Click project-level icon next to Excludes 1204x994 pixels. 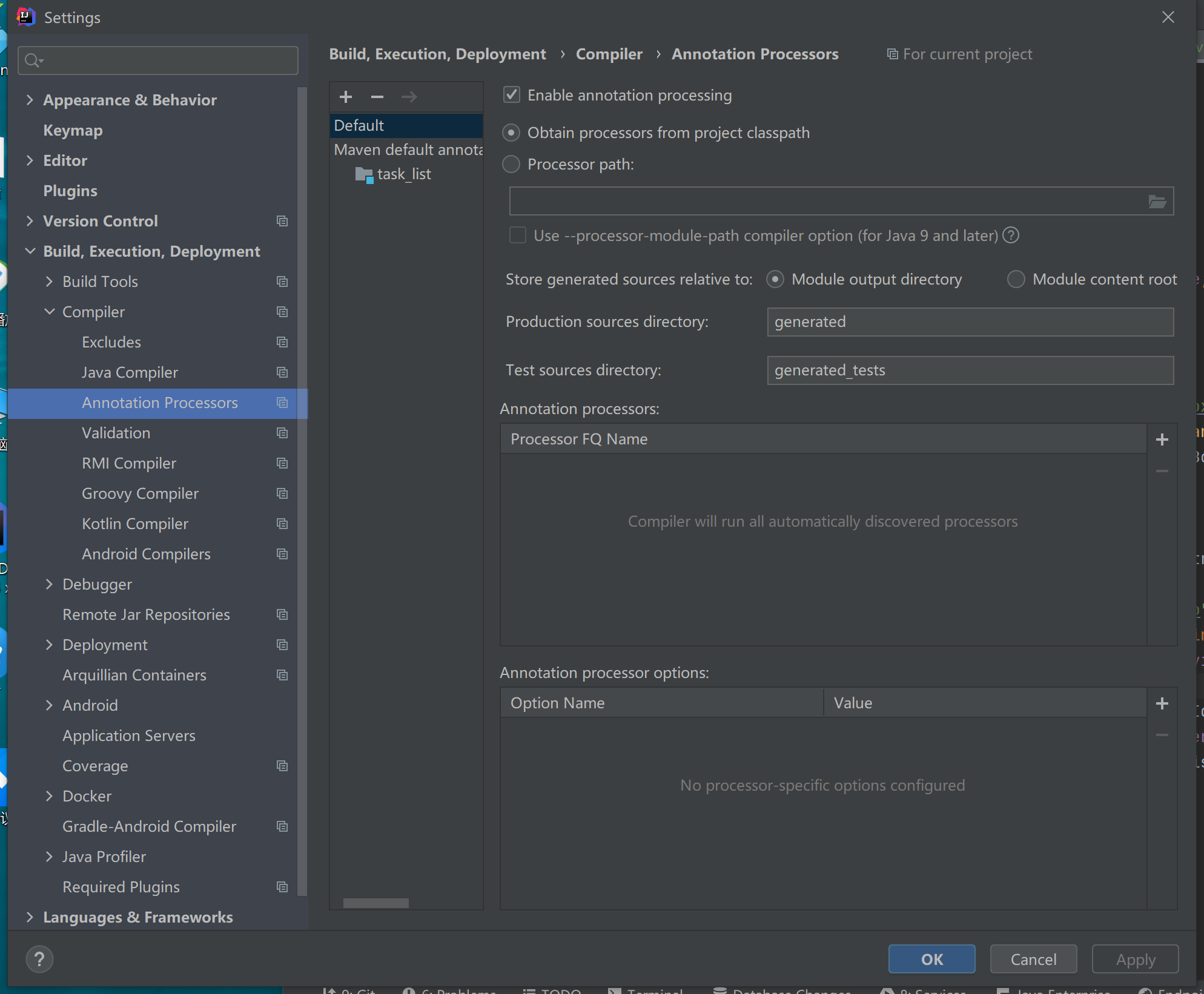[x=282, y=342]
